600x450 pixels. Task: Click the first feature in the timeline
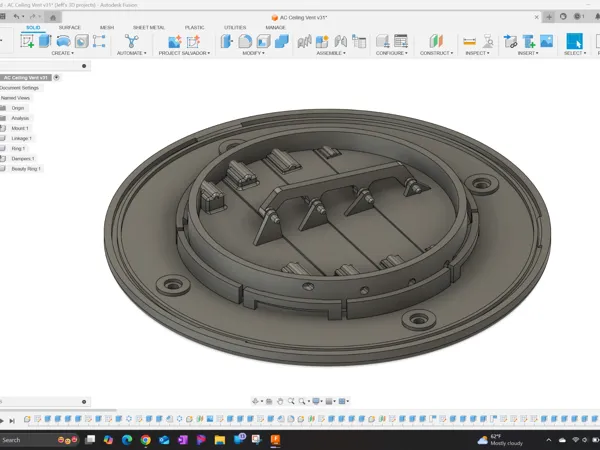(27, 419)
